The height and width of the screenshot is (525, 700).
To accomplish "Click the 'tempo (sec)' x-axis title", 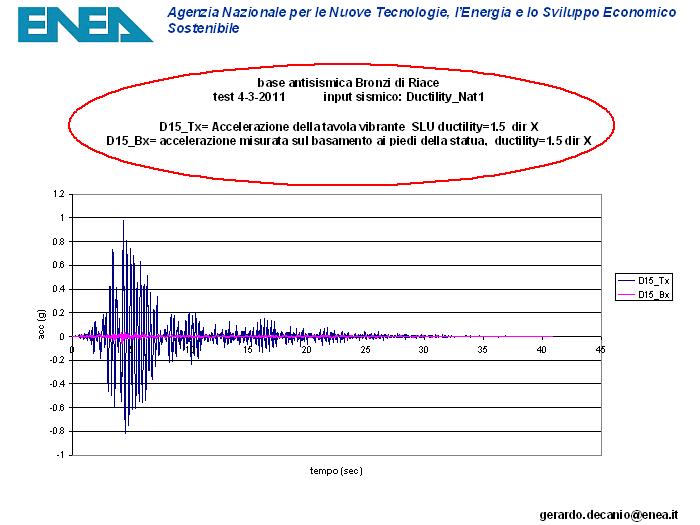I will tap(336, 469).
